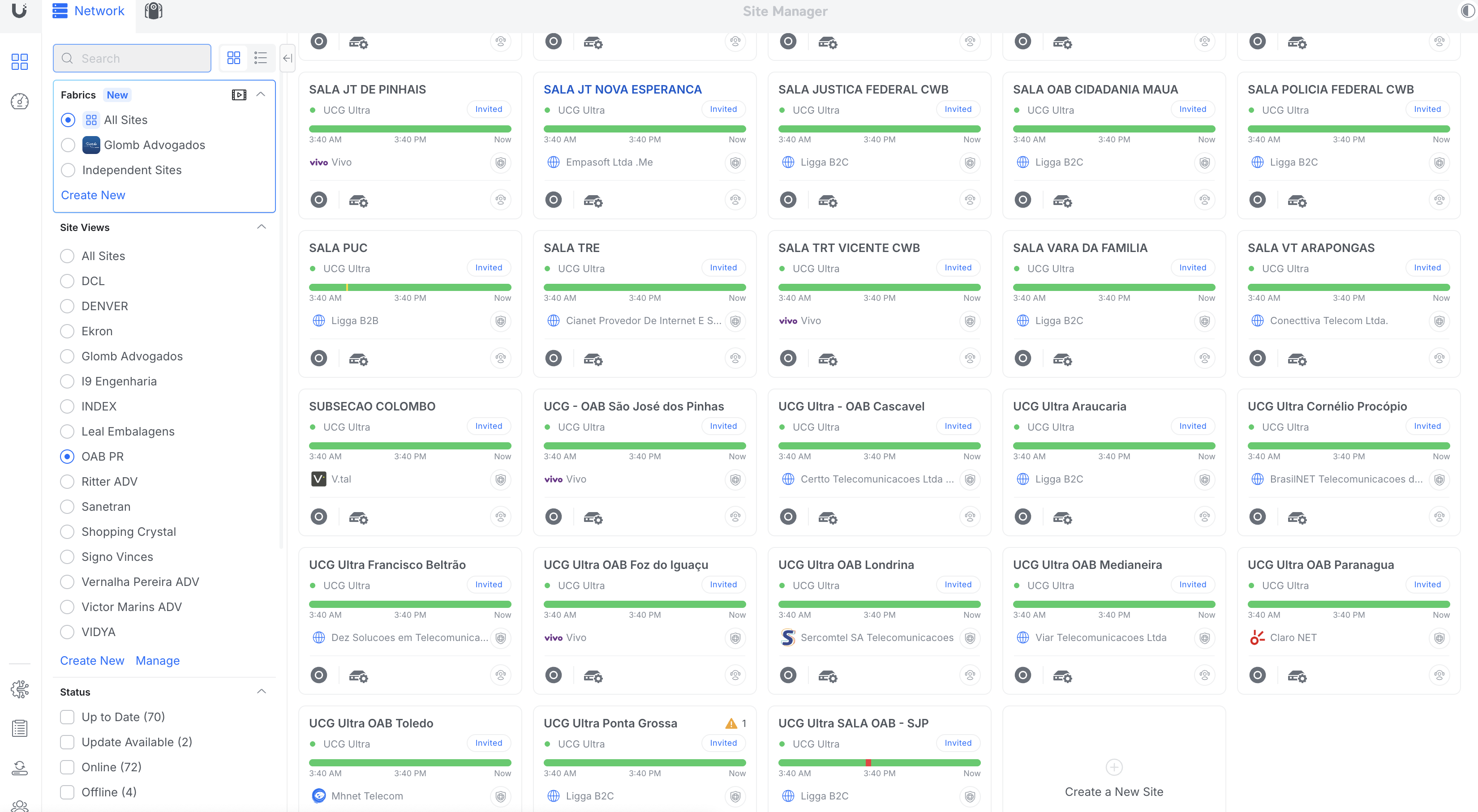Switch to list view layout

click(x=261, y=58)
